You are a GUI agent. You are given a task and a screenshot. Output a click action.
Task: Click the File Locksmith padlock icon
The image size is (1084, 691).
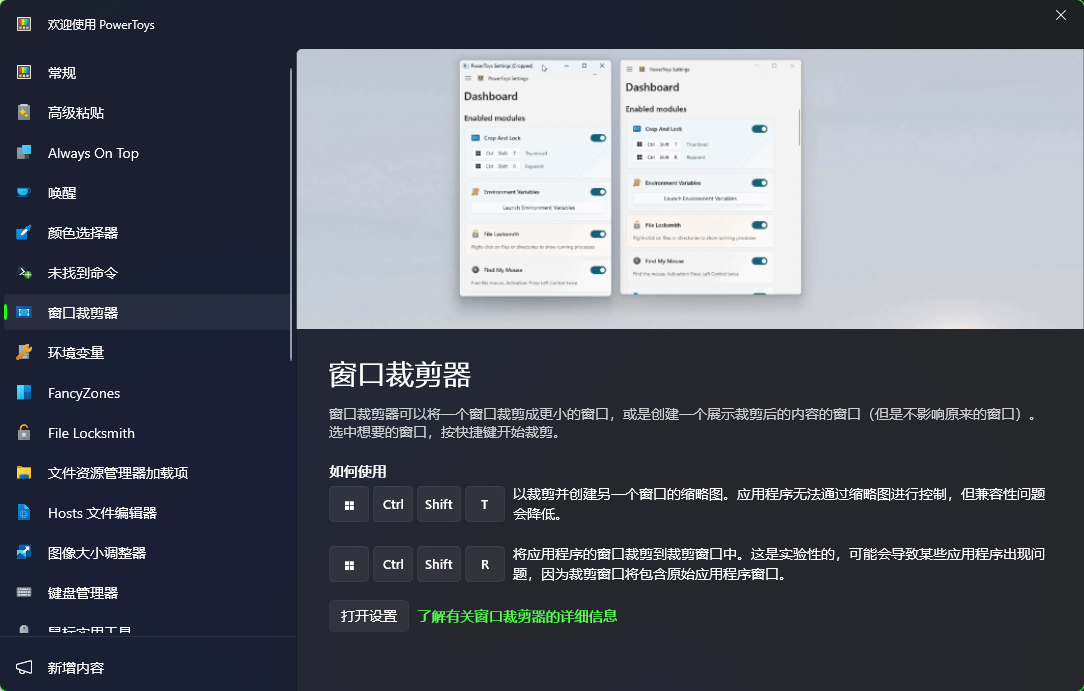(24, 433)
